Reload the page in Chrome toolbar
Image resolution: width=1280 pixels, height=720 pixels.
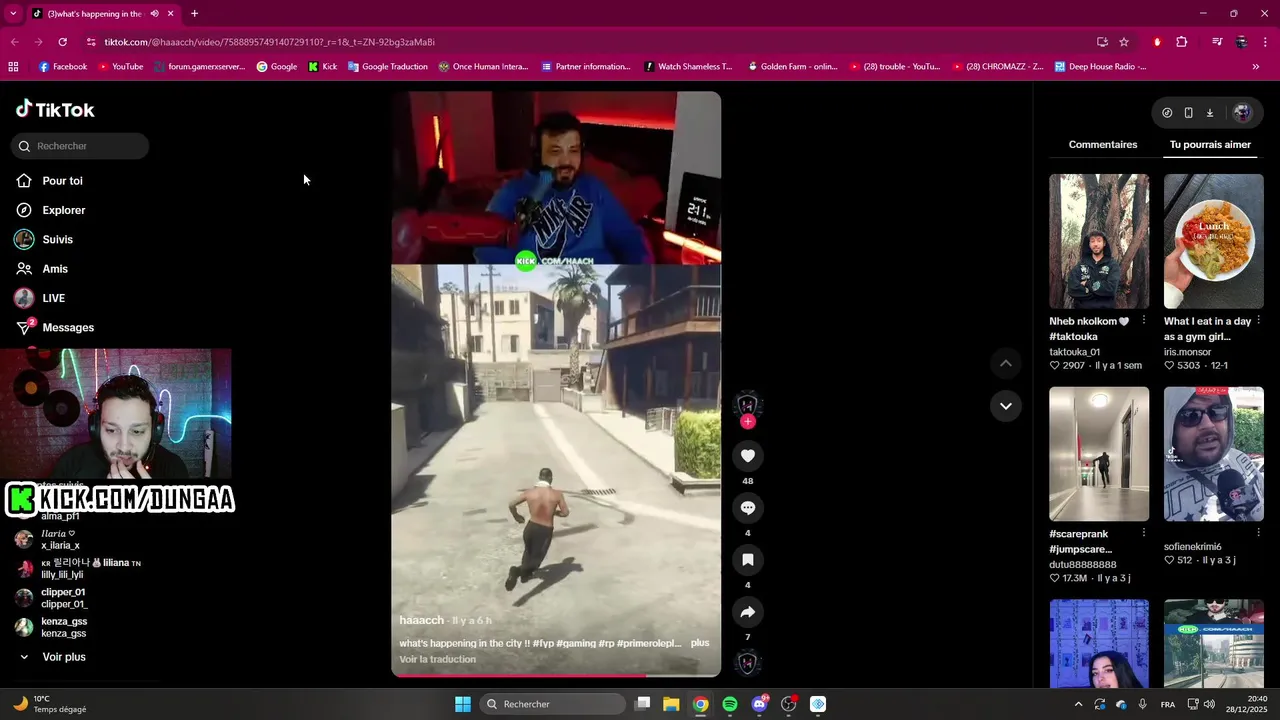pos(63,42)
